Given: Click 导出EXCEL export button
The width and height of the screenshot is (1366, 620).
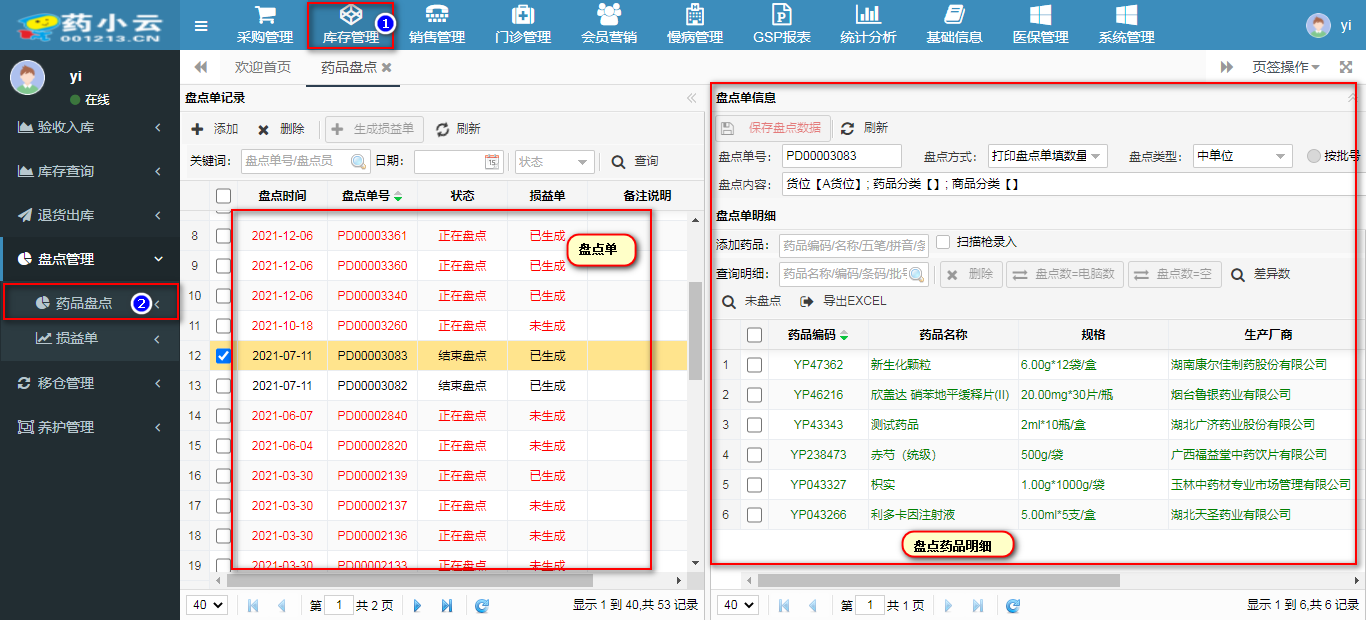Looking at the screenshot, I should click(x=843, y=301).
